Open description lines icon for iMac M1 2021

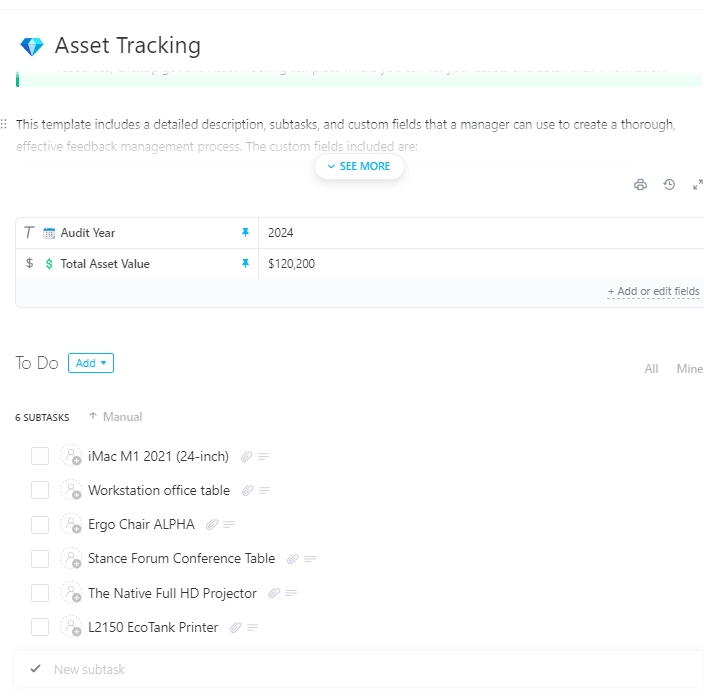point(264,457)
